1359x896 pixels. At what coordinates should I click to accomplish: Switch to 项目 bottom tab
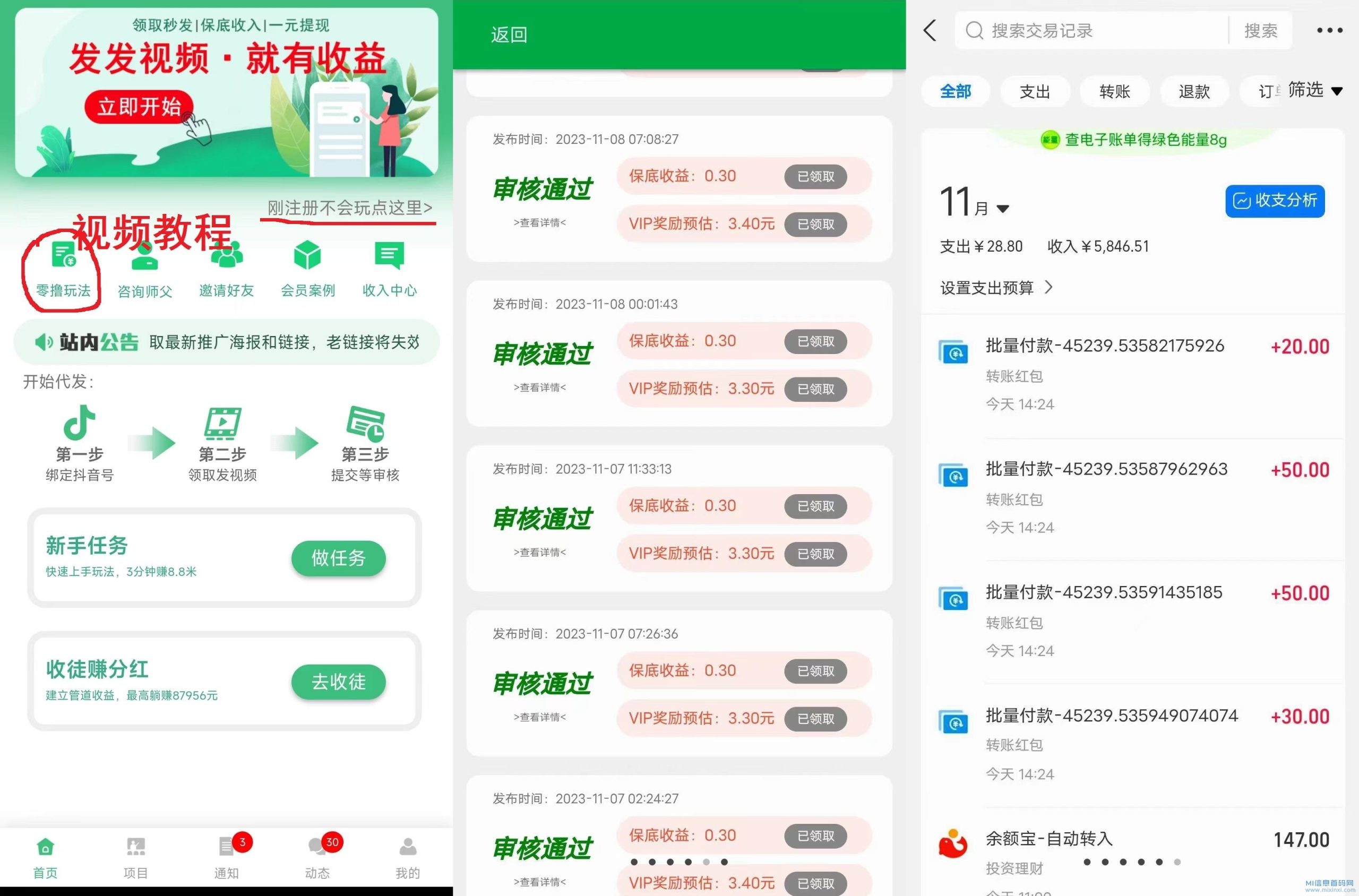(135, 858)
